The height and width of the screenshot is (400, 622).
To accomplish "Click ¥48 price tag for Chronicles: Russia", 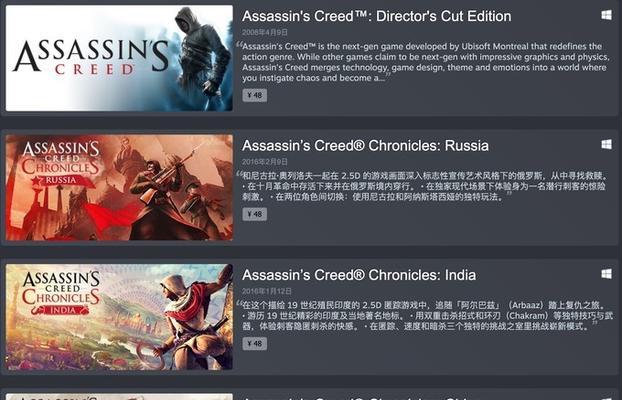I will (255, 214).
